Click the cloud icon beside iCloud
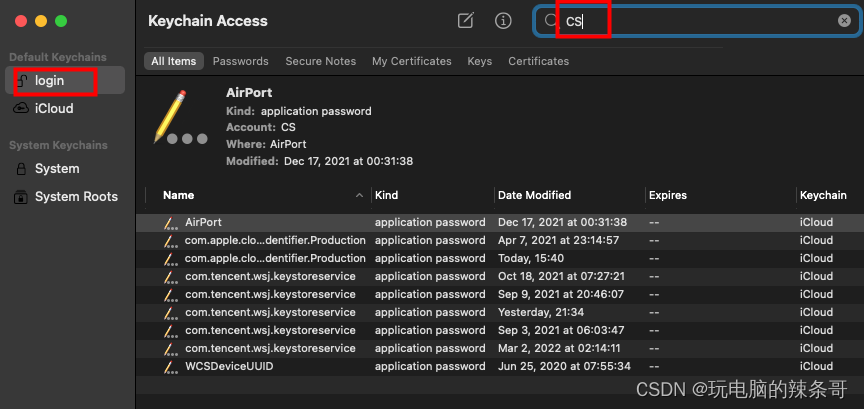Viewport: 864px width, 409px height. pos(21,109)
